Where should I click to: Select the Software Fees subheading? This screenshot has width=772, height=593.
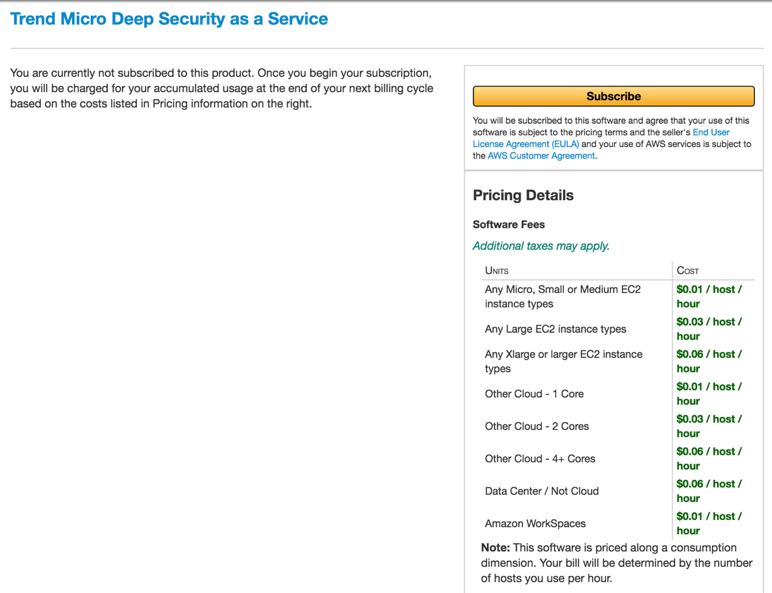(x=509, y=224)
